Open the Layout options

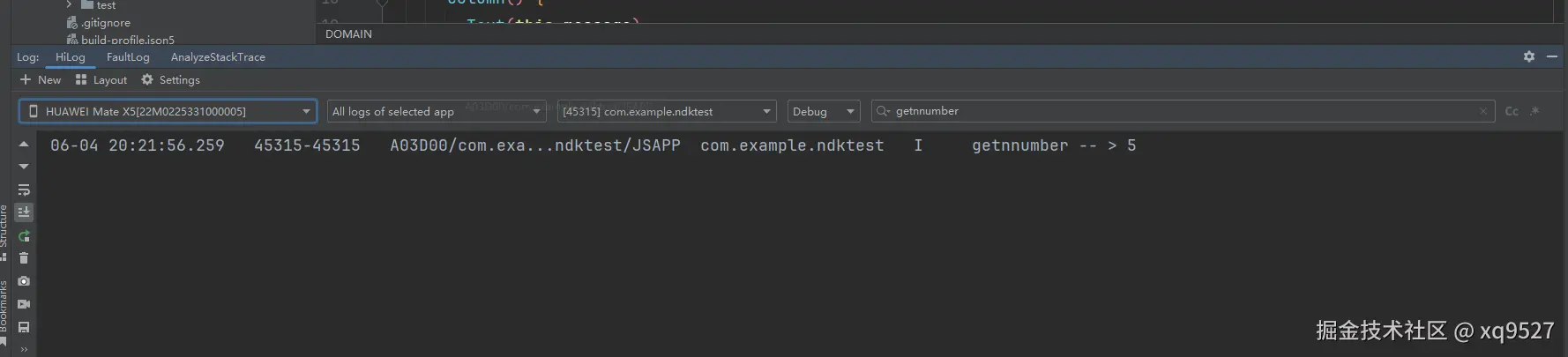point(101,79)
